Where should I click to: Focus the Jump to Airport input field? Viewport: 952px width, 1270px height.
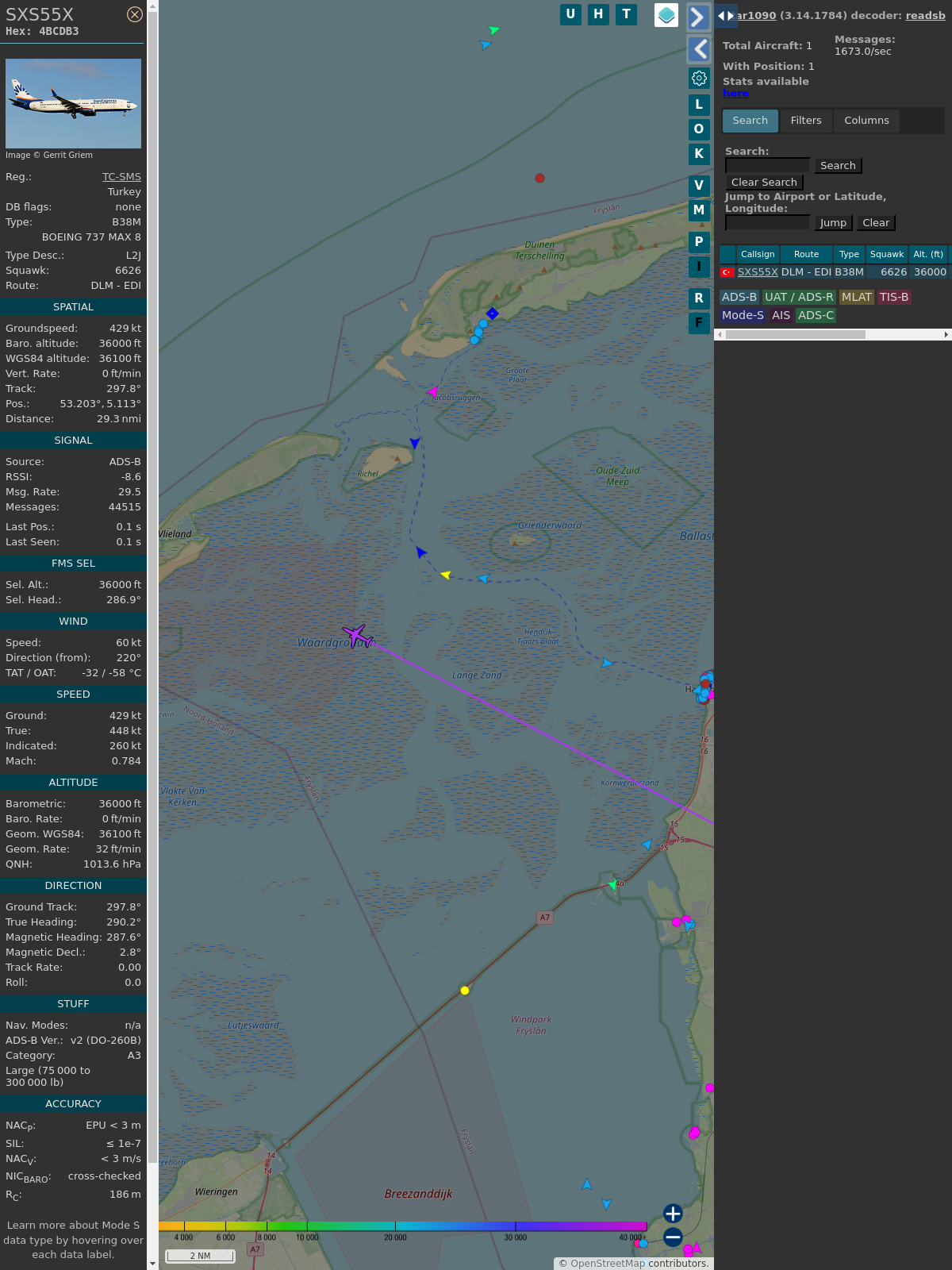767,222
